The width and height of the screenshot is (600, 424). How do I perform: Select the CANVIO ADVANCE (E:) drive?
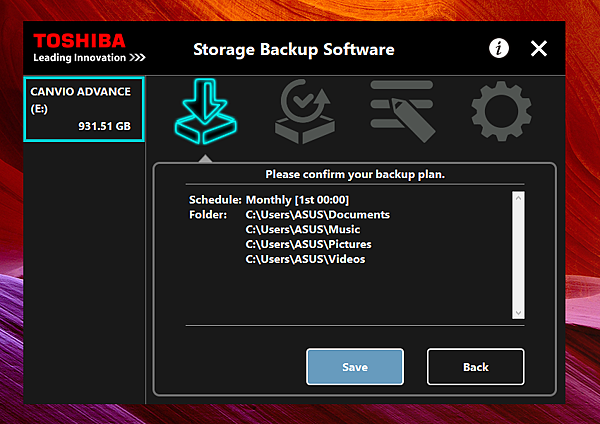[x=84, y=109]
